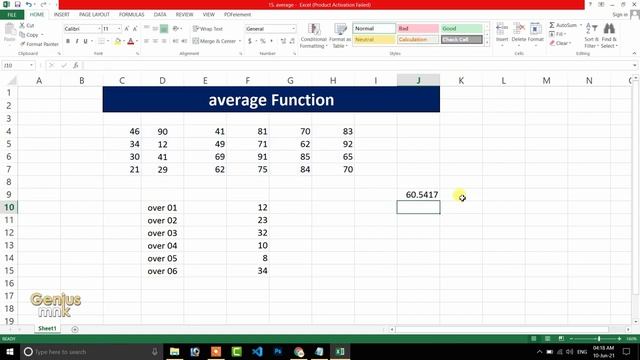The height and width of the screenshot is (360, 640).
Task: Click the Name Box showing J10
Action: pos(18,65)
